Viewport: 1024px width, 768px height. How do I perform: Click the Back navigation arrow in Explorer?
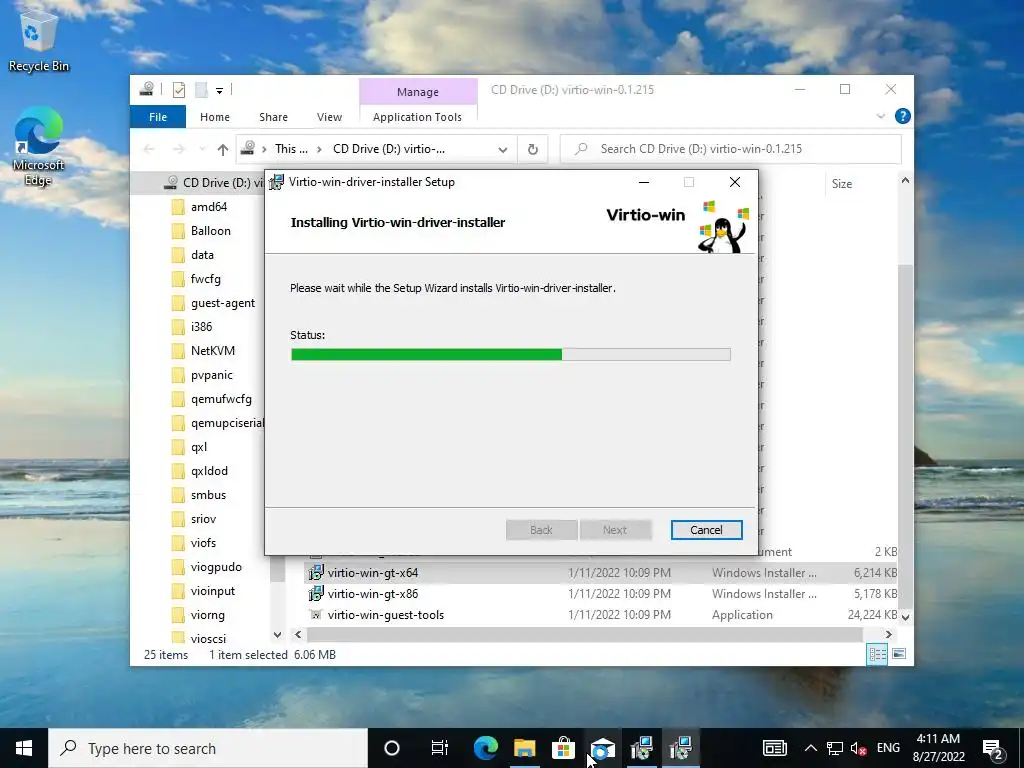[x=149, y=150]
